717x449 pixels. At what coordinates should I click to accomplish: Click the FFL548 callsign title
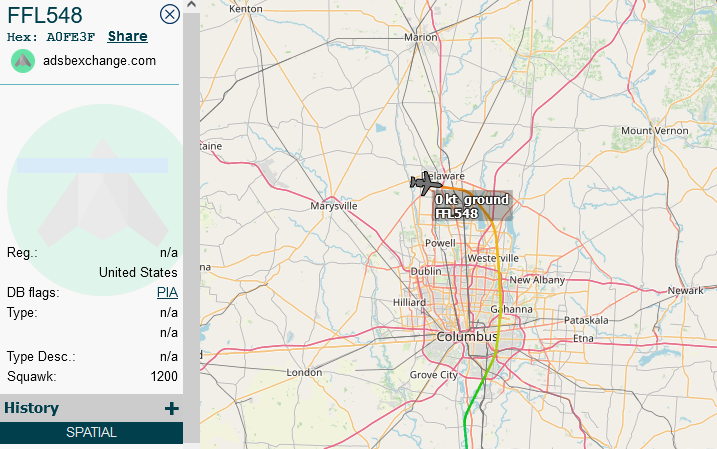pos(45,14)
